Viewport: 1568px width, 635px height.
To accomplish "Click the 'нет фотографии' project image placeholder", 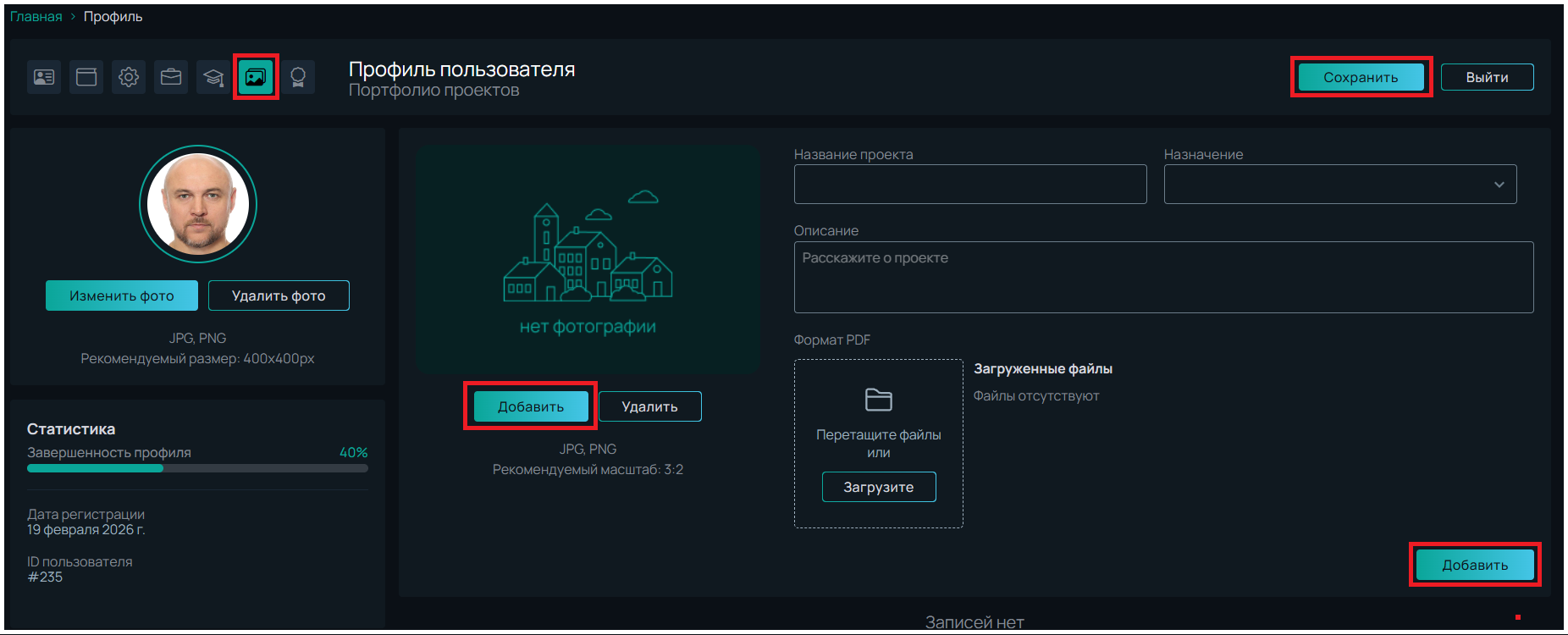I will [588, 260].
